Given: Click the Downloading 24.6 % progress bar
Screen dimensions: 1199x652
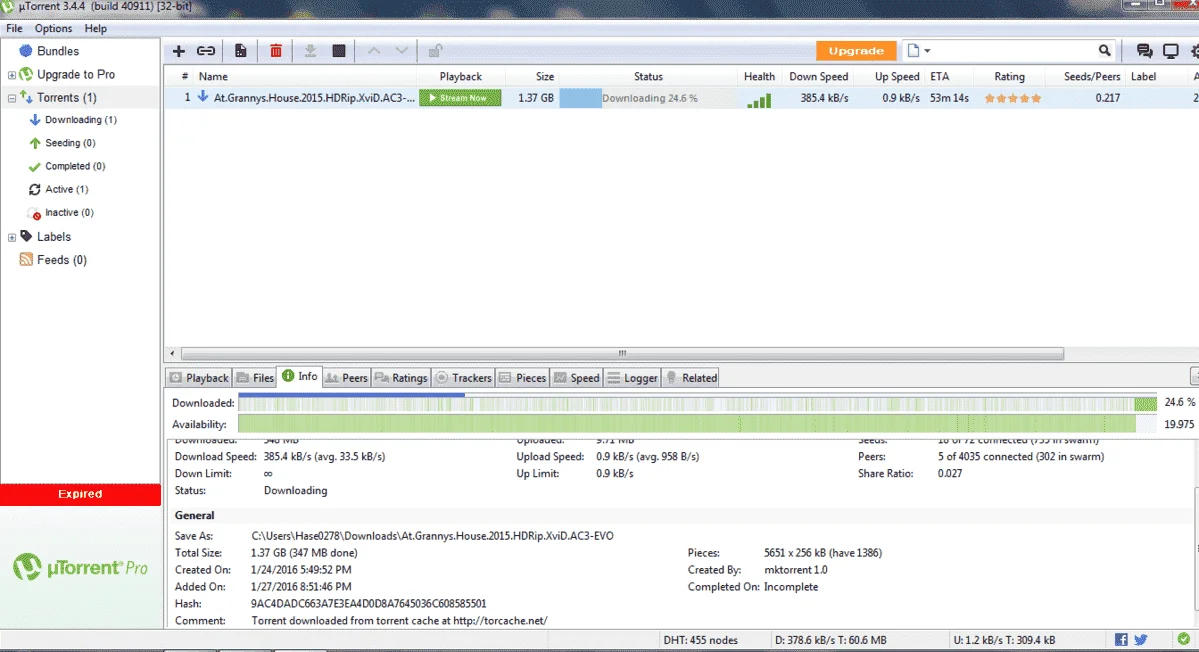Looking at the screenshot, I should pos(648,98).
